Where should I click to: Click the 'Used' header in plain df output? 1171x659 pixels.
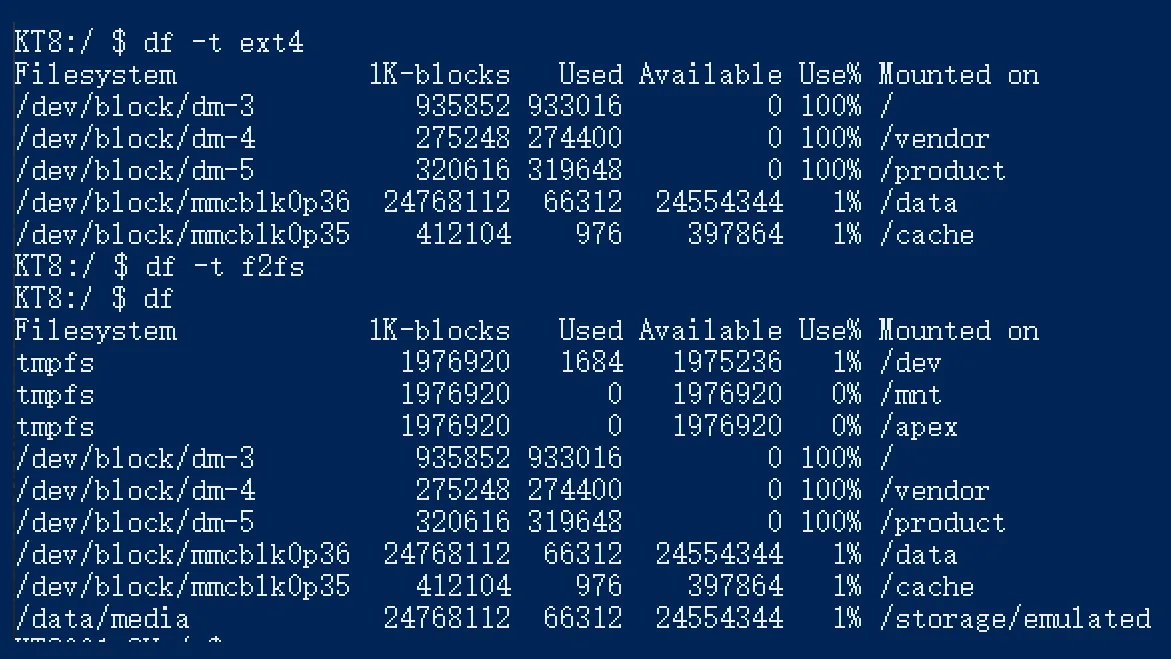(x=590, y=331)
